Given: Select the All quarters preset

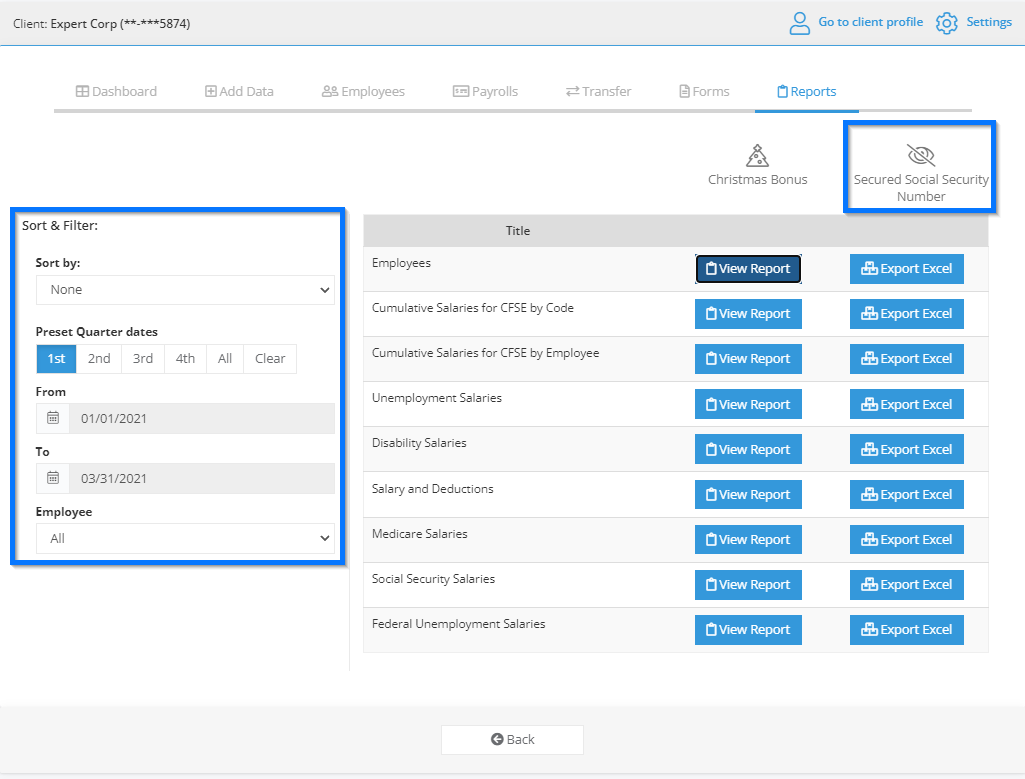Looking at the screenshot, I should (x=225, y=359).
